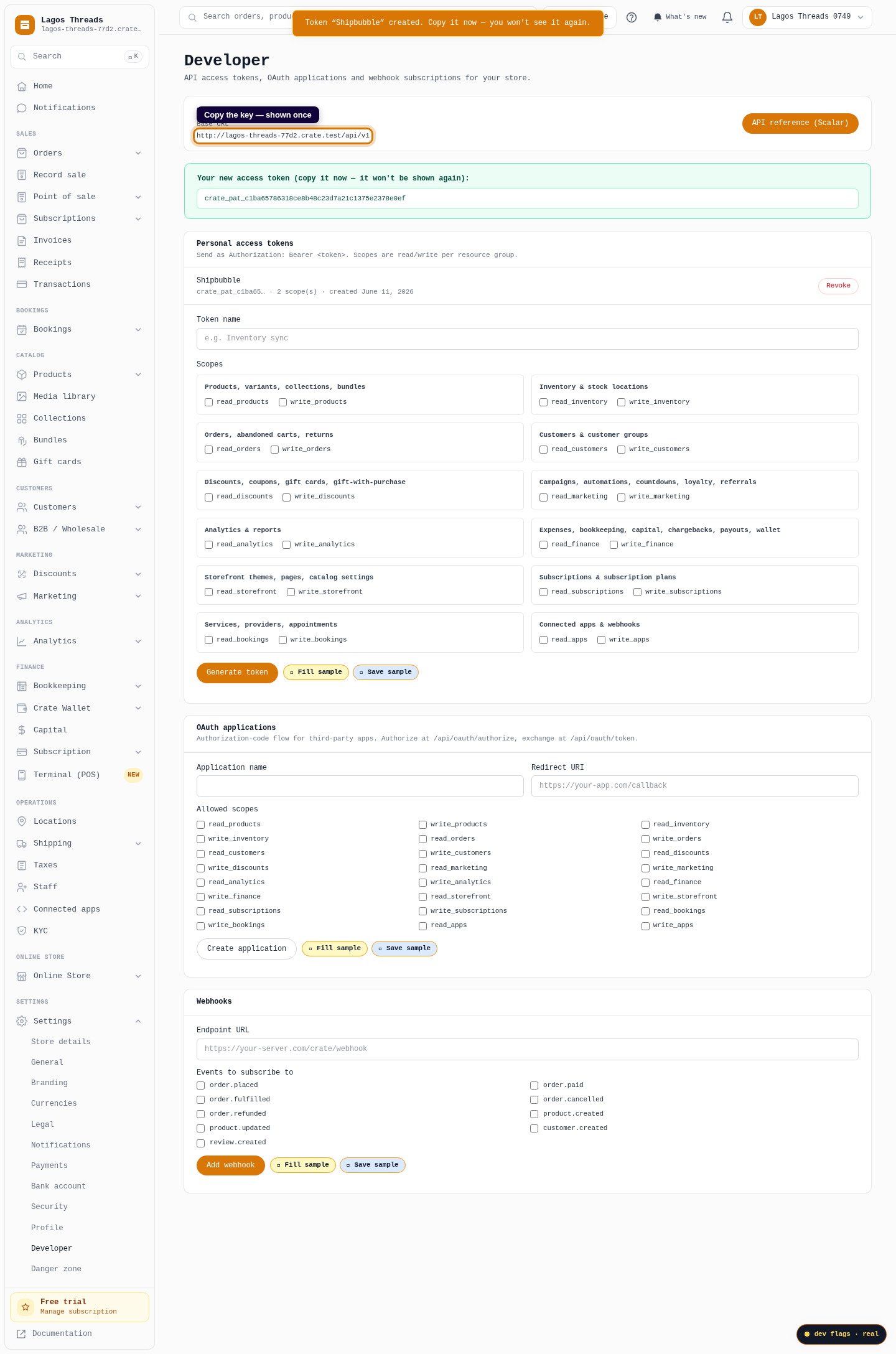
Task: Click the Invoices document icon
Action: pyautogui.click(x=22, y=241)
